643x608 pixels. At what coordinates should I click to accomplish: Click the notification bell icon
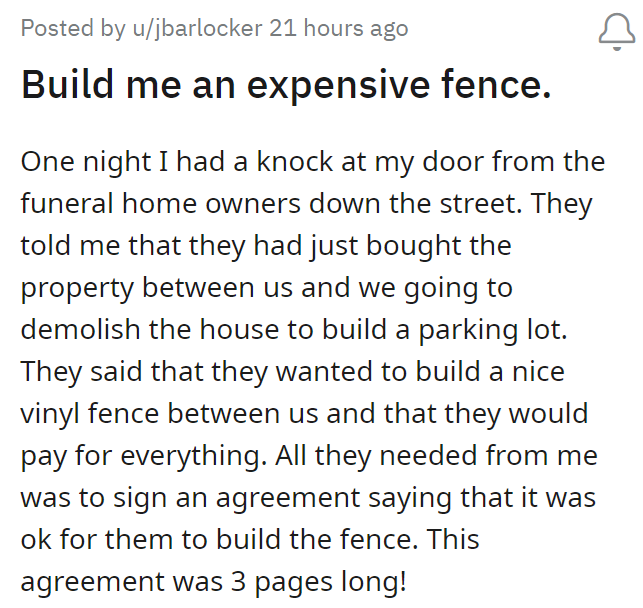[x=616, y=31]
